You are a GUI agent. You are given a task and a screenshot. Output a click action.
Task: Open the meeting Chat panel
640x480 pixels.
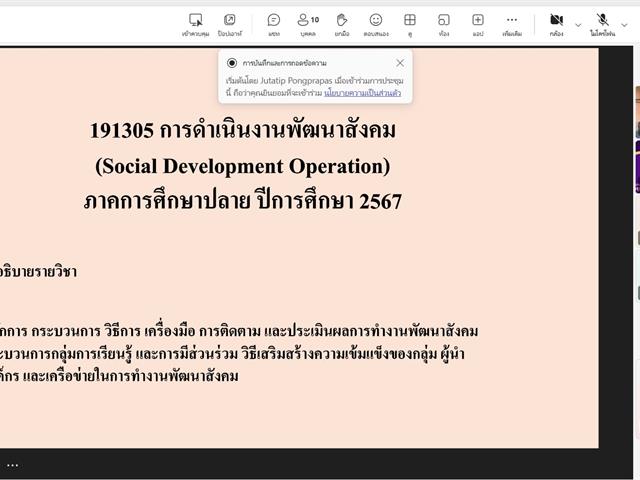[x=273, y=23]
